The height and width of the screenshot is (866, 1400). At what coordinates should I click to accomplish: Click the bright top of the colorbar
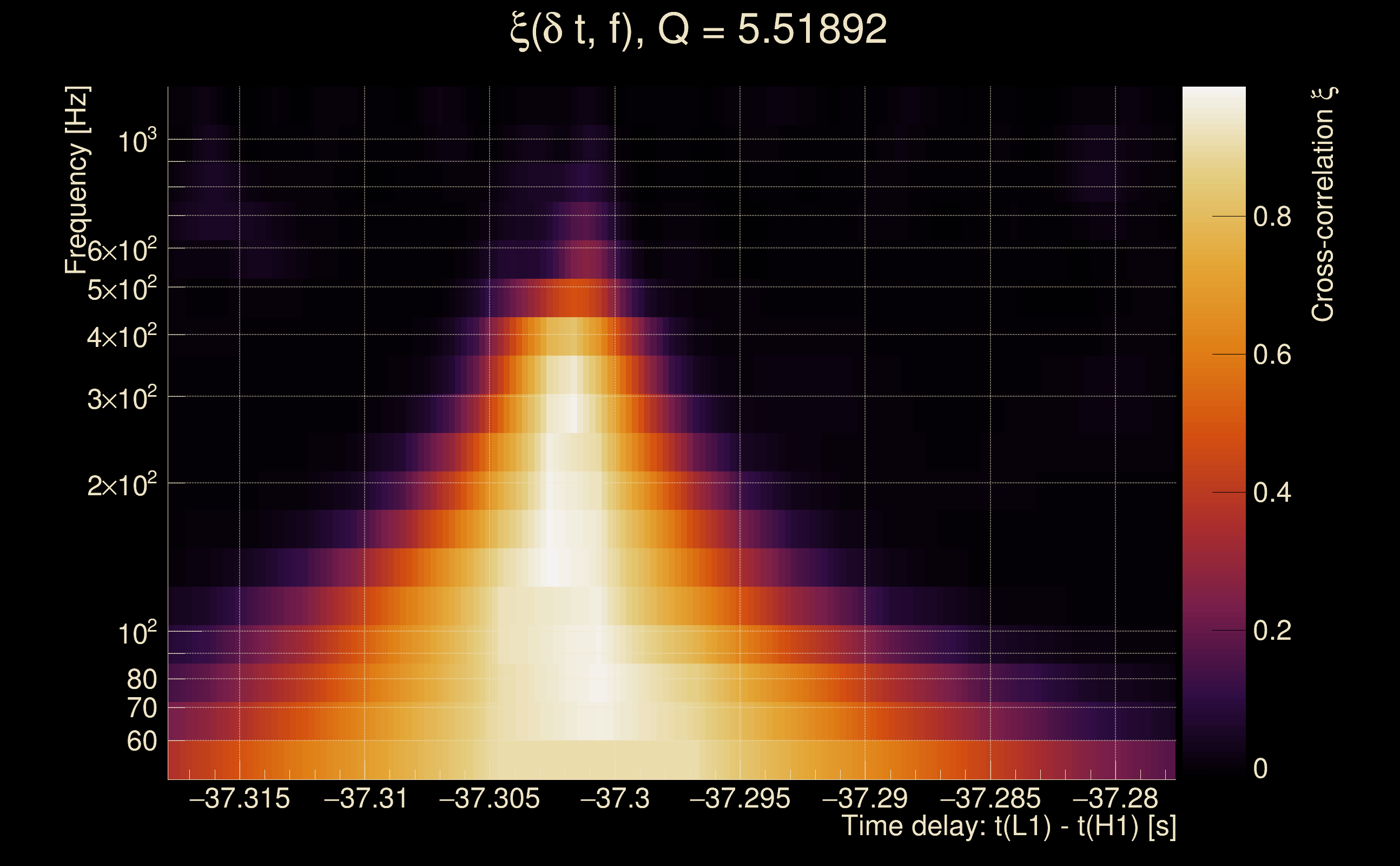[1213, 97]
